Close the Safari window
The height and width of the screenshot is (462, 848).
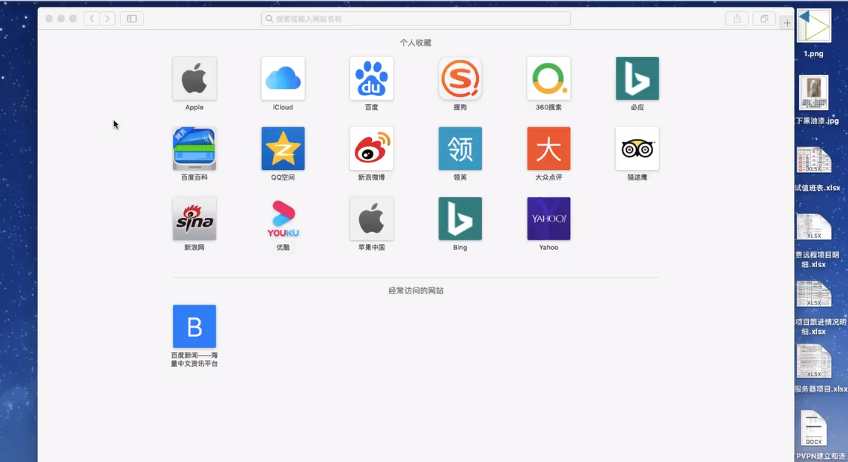(x=49, y=18)
